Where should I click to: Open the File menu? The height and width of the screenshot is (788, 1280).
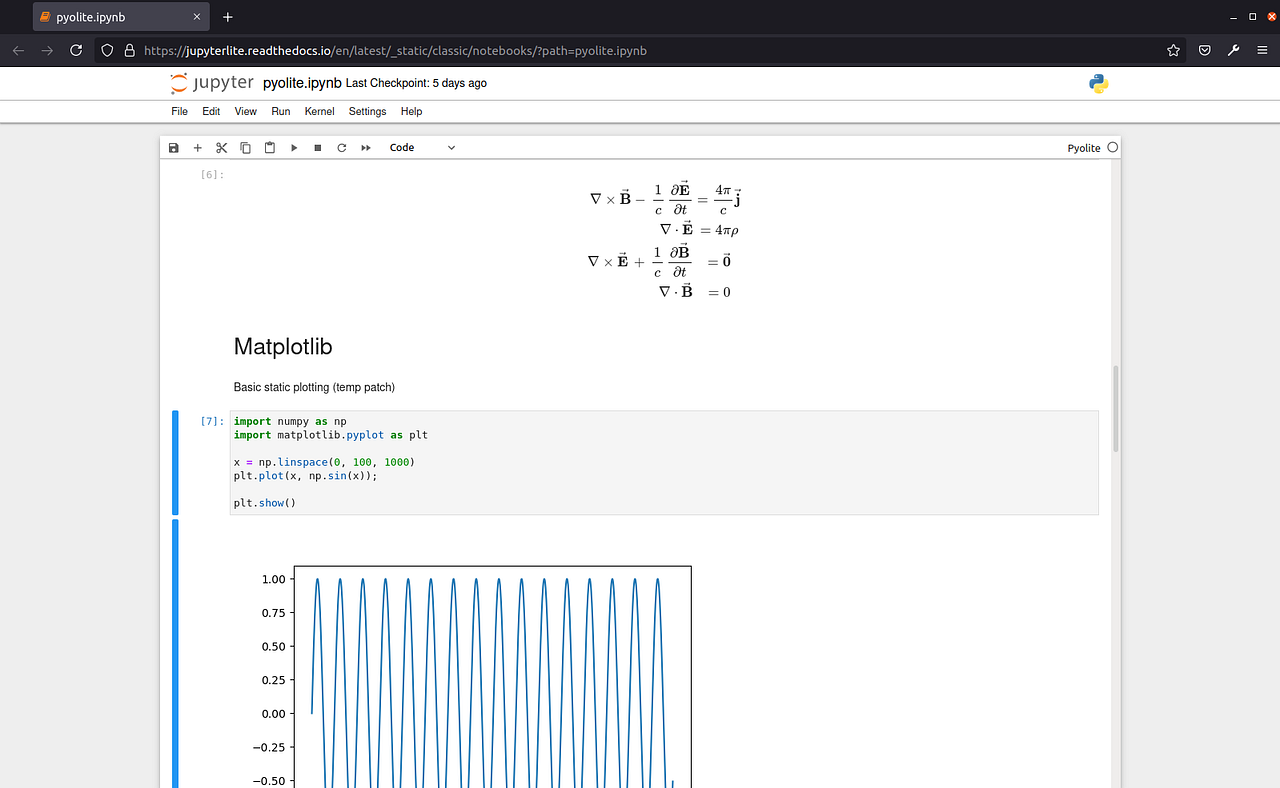179,111
